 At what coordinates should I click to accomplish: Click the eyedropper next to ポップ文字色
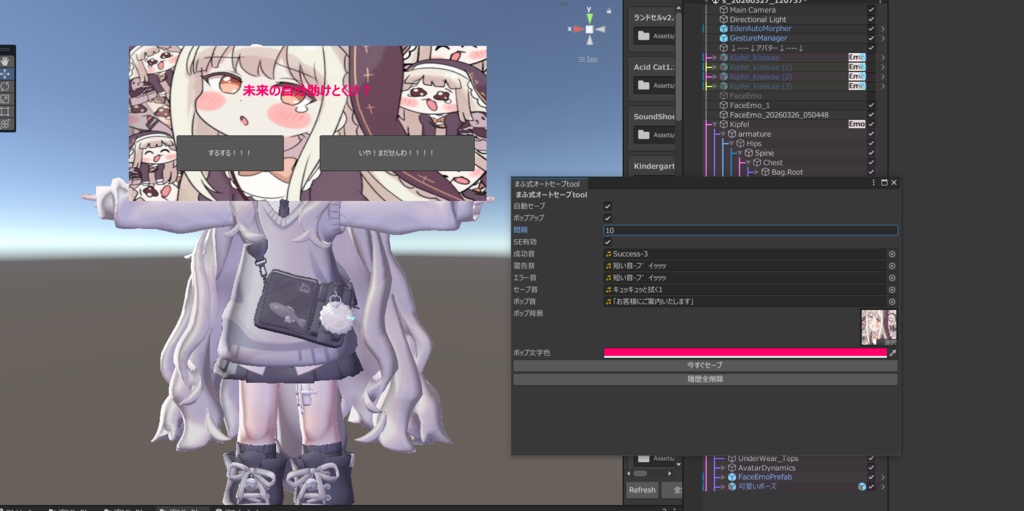tap(893, 353)
